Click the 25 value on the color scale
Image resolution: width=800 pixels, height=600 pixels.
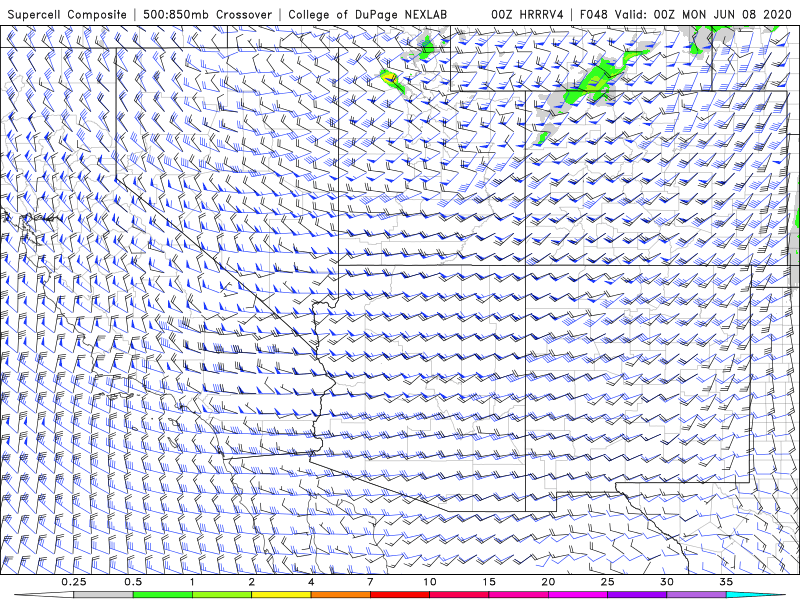pos(607,582)
